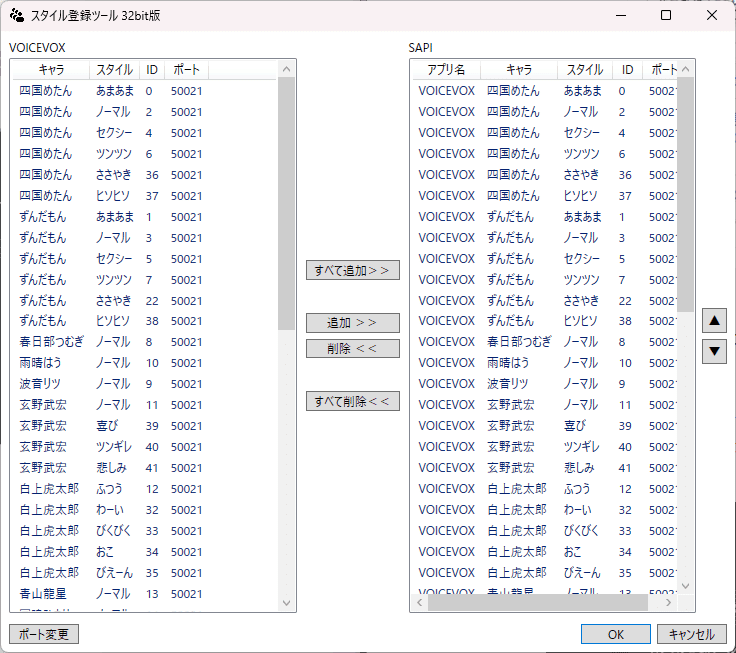The image size is (736, 653).
Task: Select 春日部つむぎ row in SAPI list
Action: pyautogui.click(x=545, y=342)
